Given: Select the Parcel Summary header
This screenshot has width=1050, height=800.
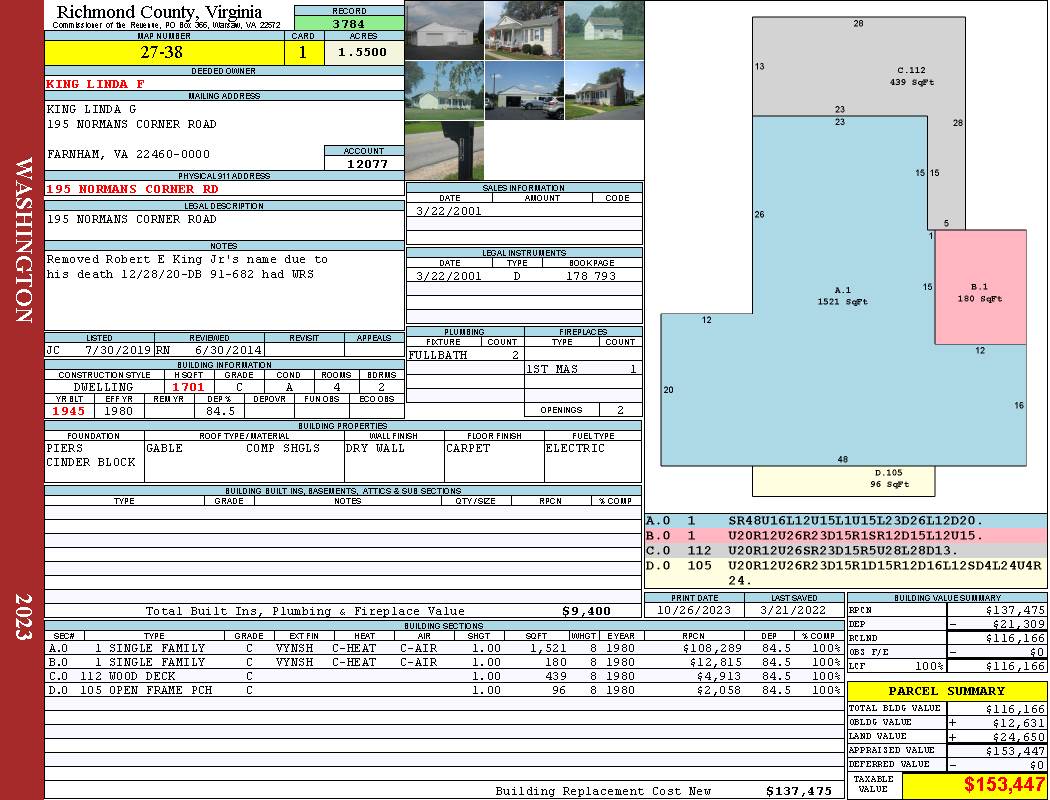Looking at the screenshot, I should point(946,691).
